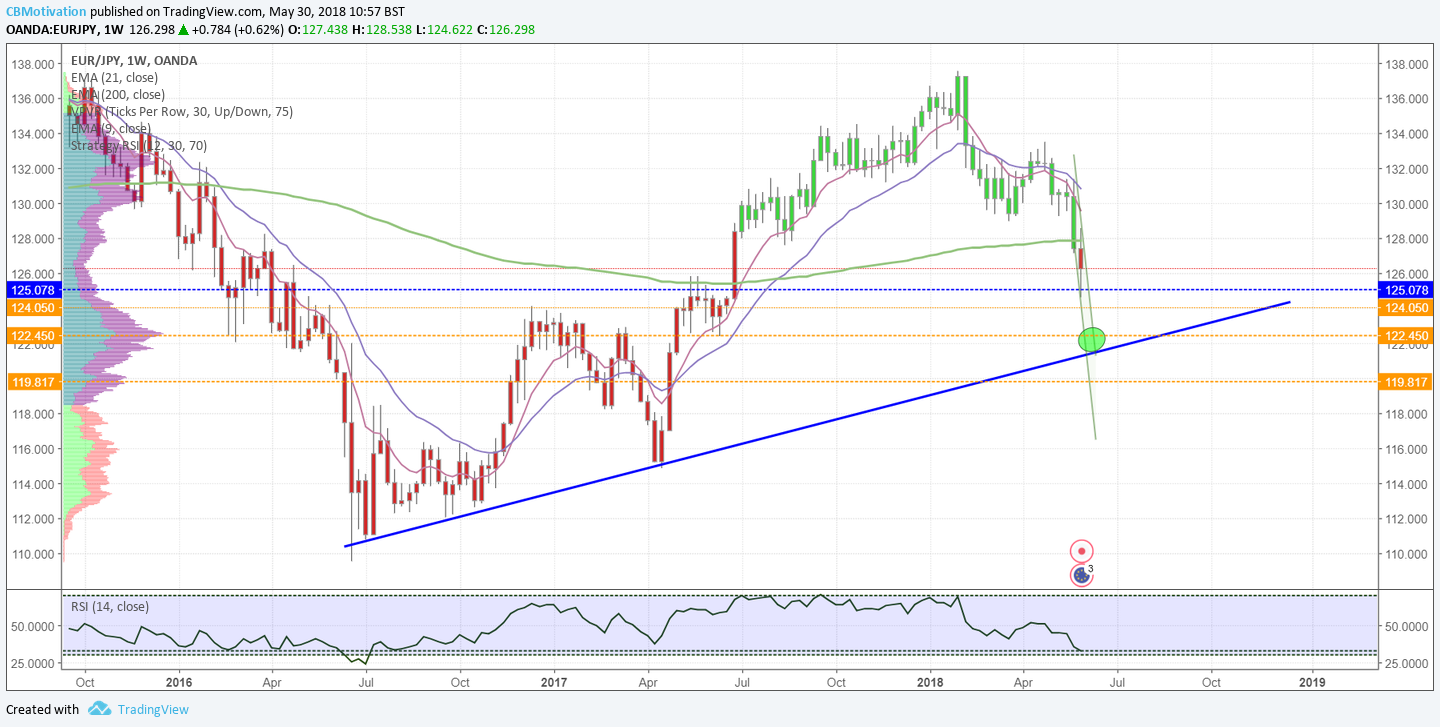Click the 110.000 label on the right price axis

click(x=1407, y=554)
